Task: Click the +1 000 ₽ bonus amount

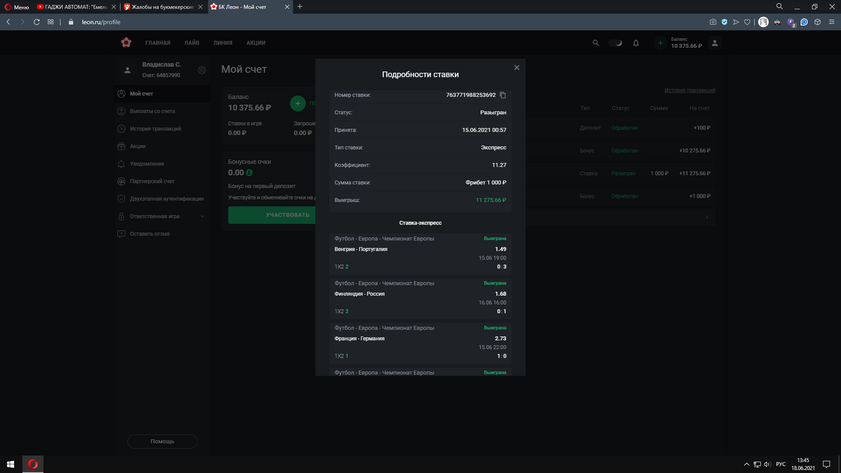Action: tap(699, 196)
